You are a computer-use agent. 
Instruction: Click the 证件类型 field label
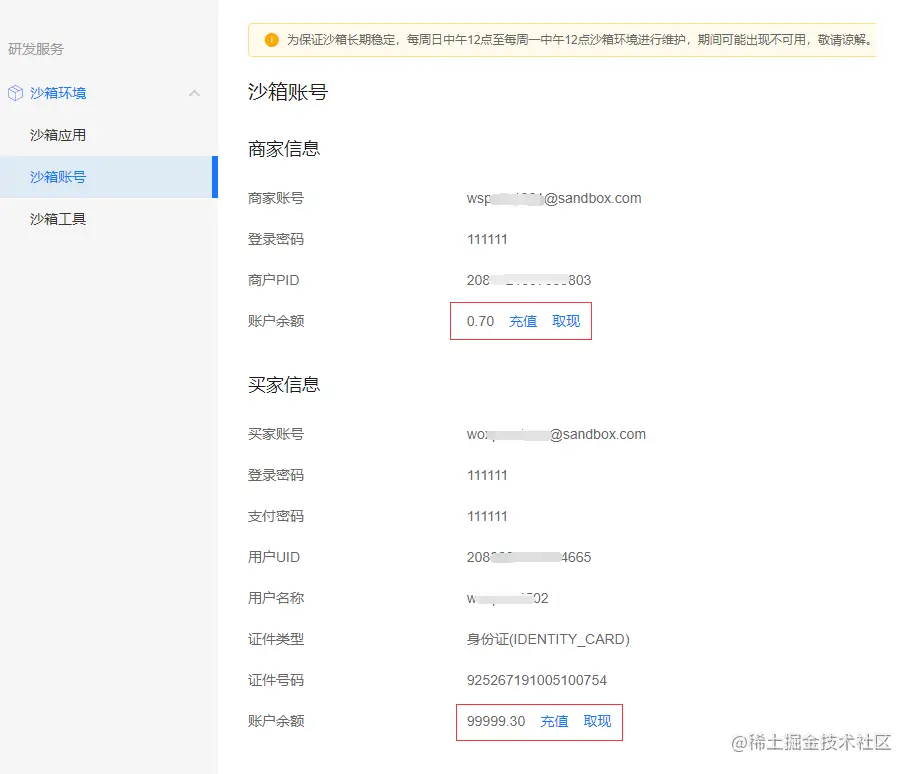pos(276,639)
